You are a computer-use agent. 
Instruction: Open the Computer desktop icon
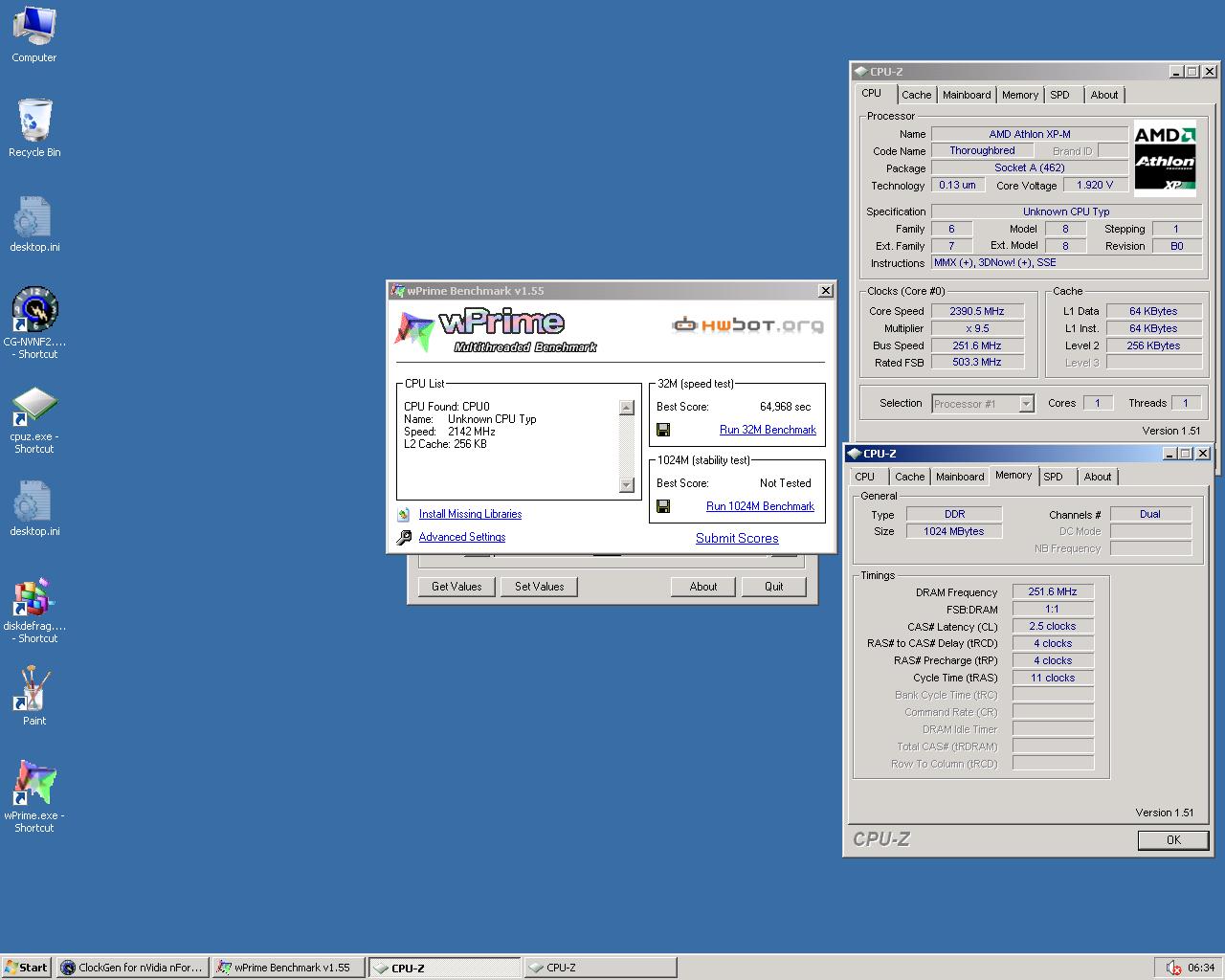(33, 34)
